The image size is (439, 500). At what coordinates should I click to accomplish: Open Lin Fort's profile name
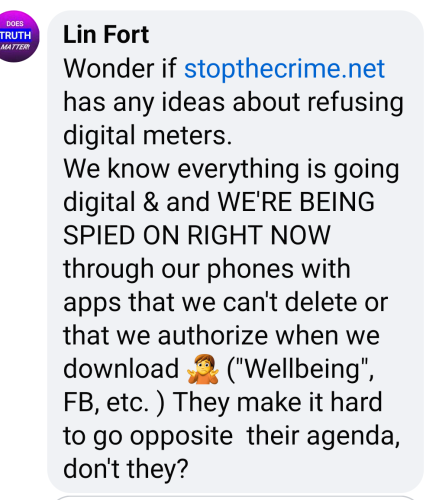coord(106,34)
